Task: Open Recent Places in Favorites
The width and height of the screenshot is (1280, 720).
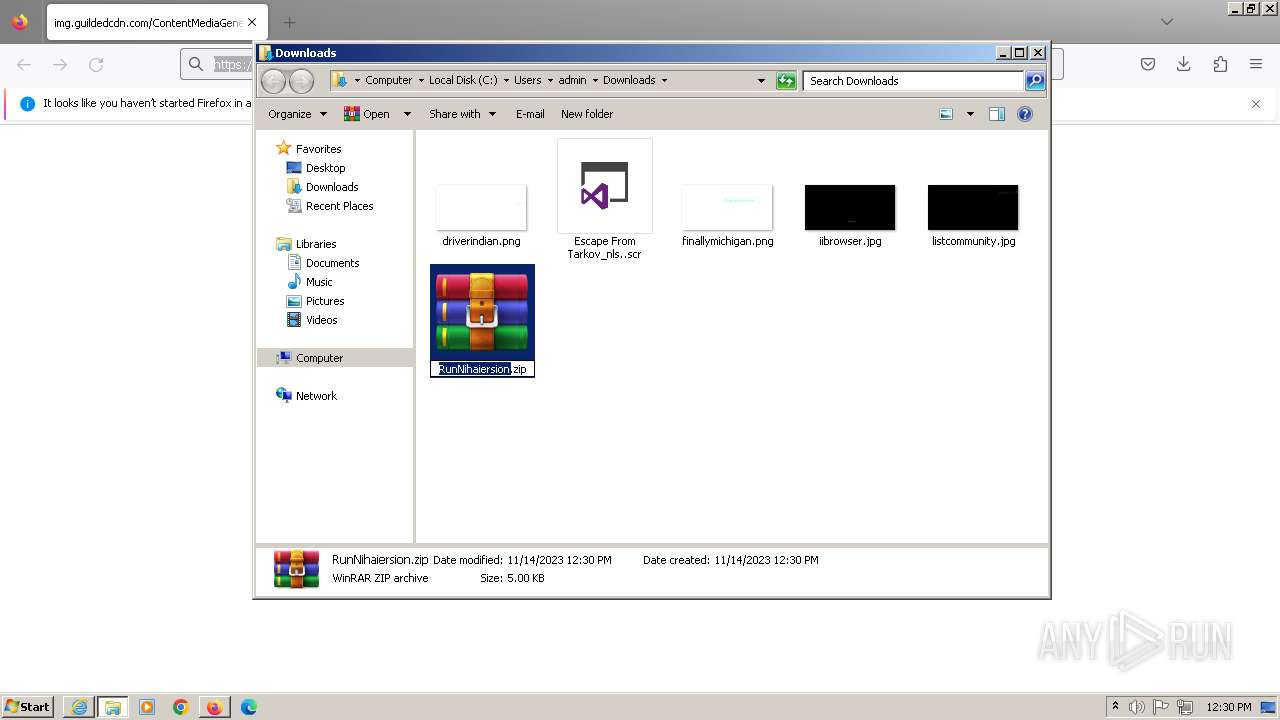Action: 339,206
